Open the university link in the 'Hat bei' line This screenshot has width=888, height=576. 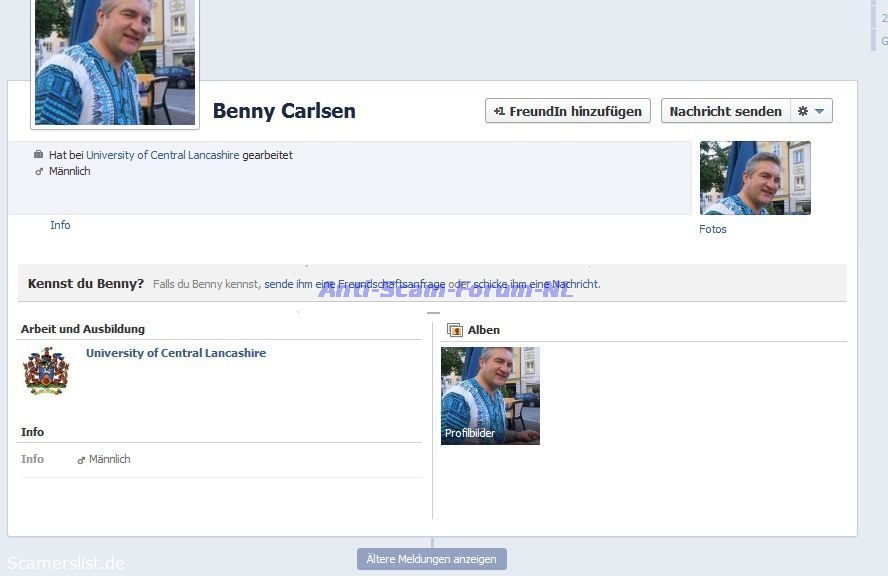[162, 155]
